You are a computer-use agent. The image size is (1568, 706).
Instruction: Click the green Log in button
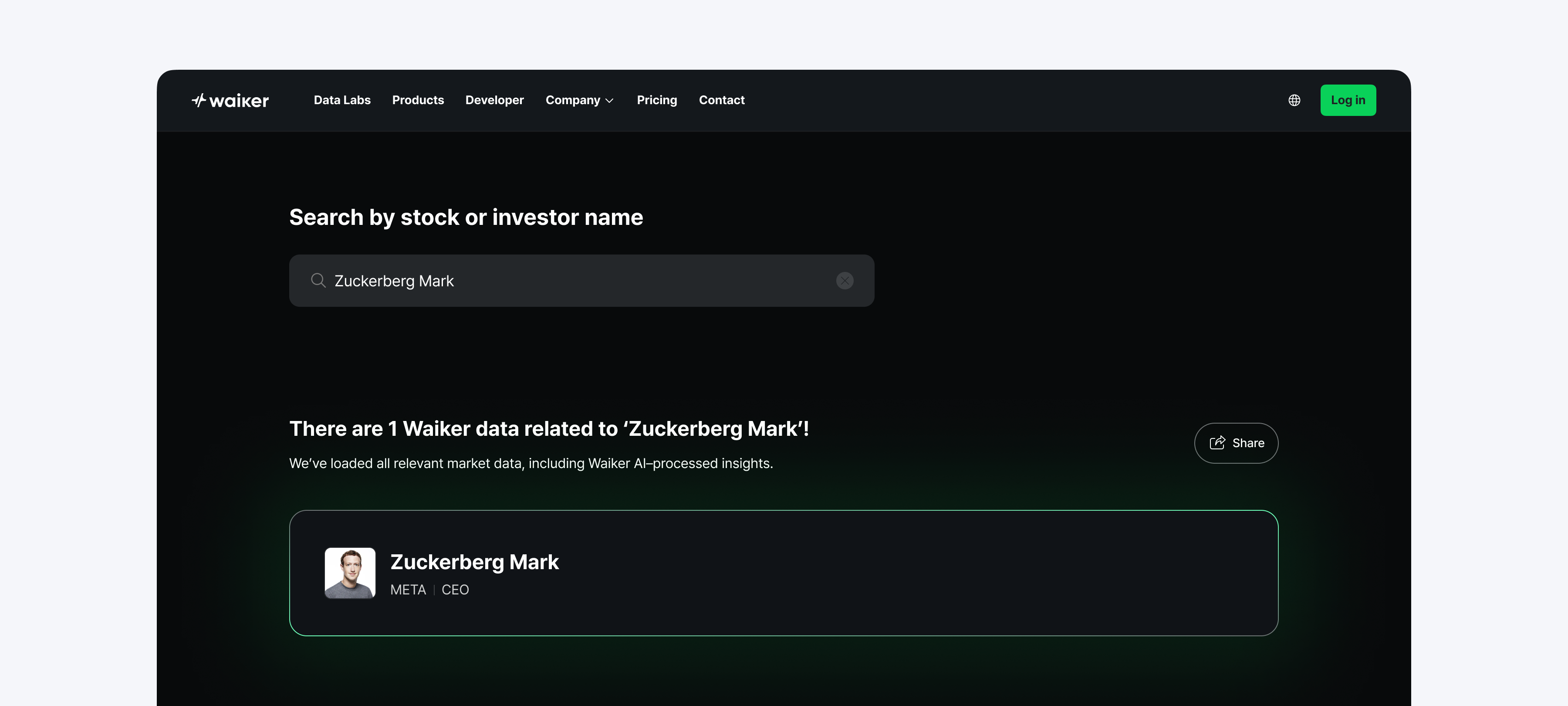coord(1348,101)
